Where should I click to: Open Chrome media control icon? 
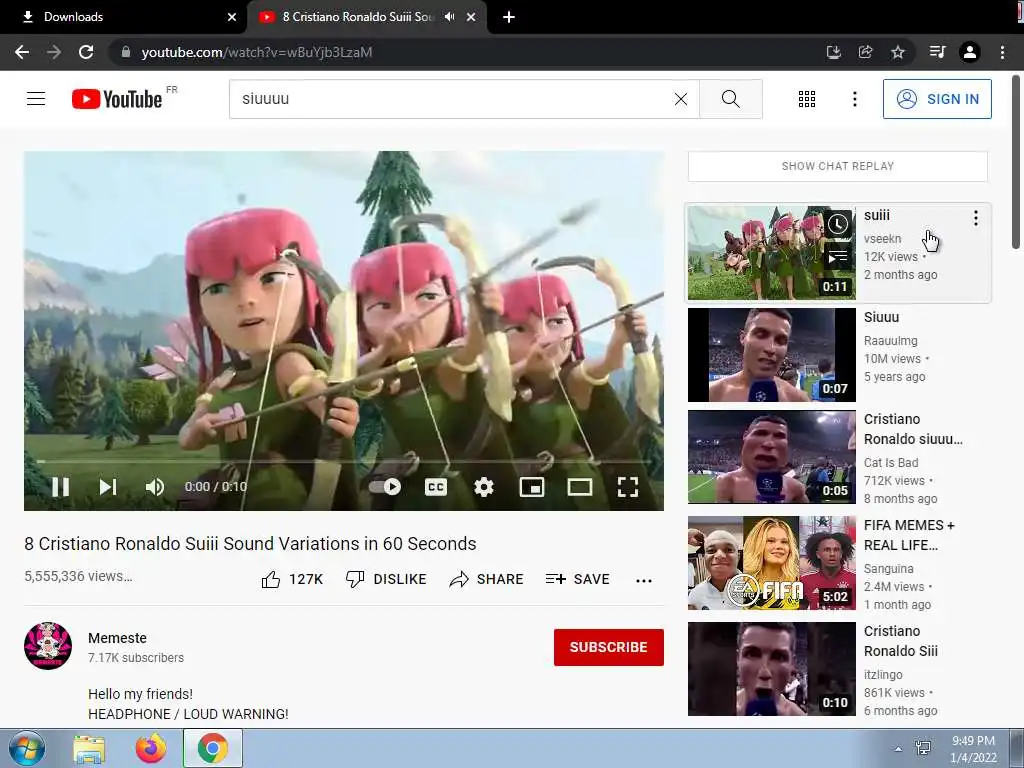click(937, 52)
